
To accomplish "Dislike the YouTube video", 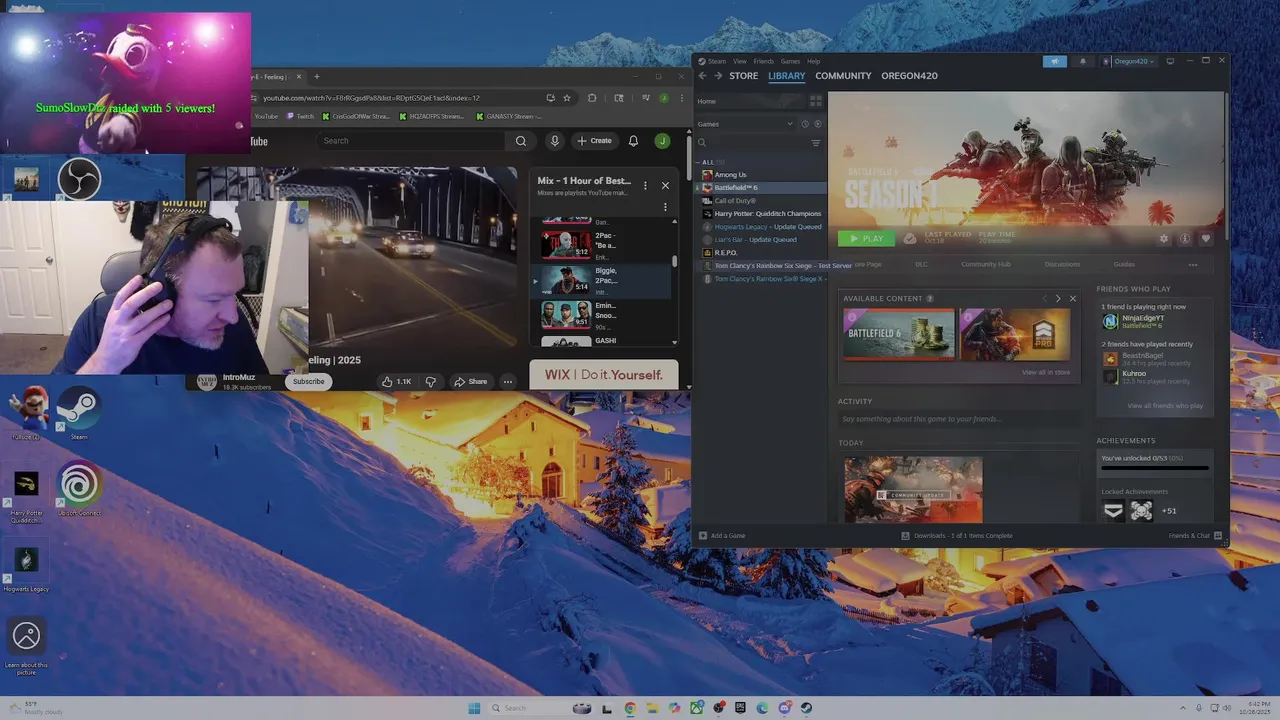I will pyautogui.click(x=431, y=381).
